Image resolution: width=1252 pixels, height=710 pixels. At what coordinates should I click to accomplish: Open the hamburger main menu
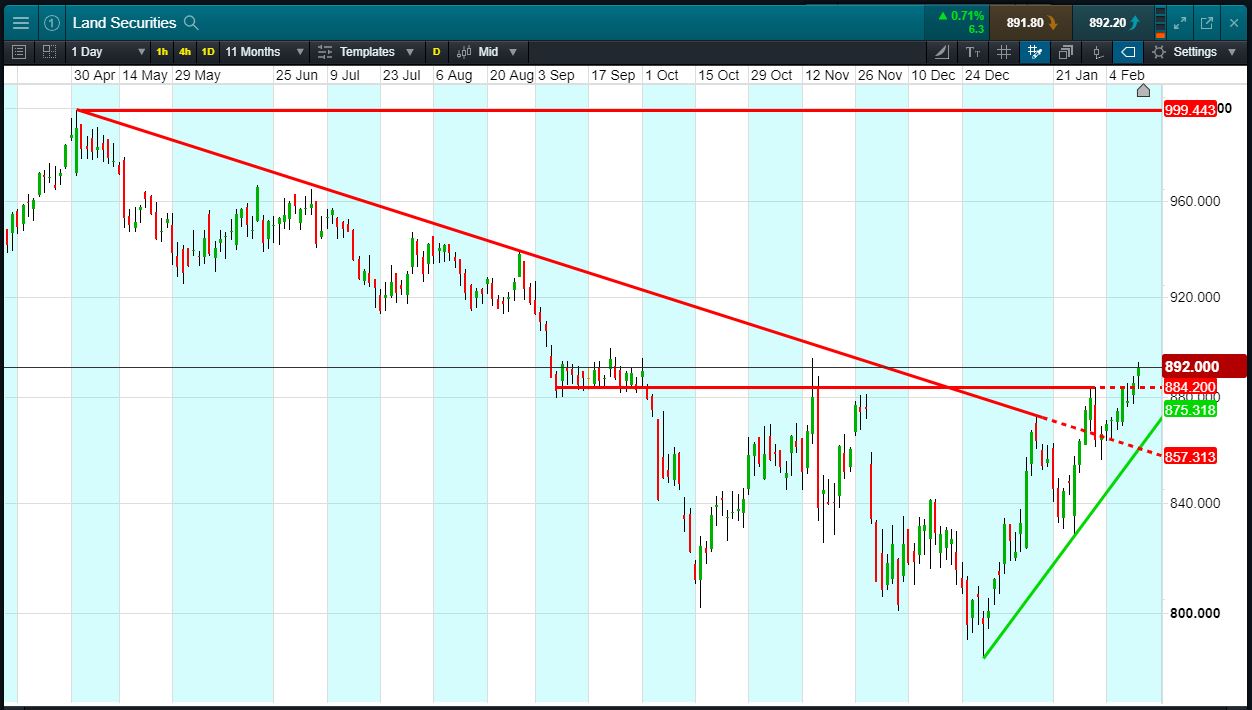(21, 22)
